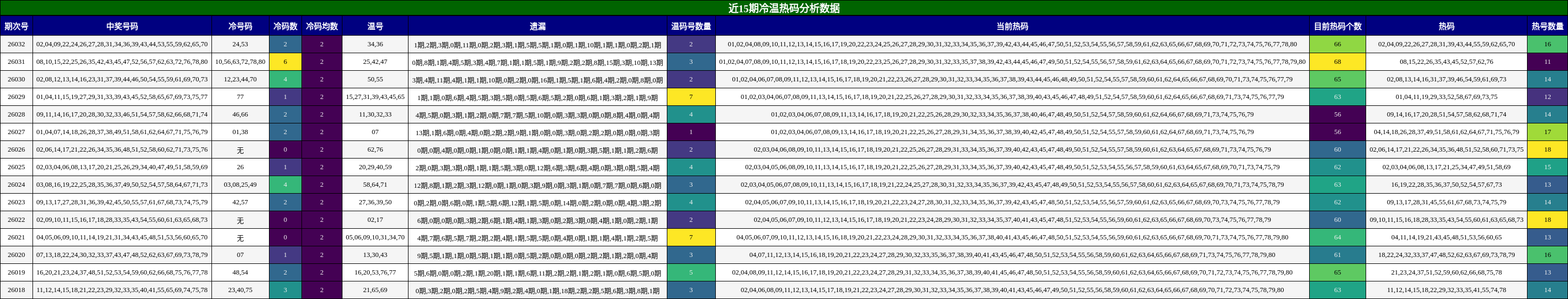
Task: Click cold numbers cell 23,40,75
Action: click(x=240, y=290)
